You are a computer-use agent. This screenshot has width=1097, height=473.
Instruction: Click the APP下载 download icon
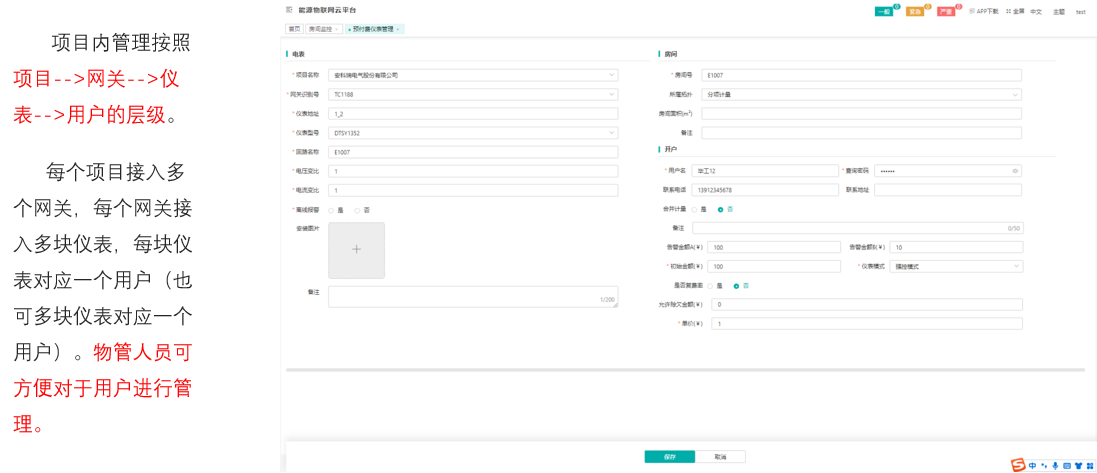click(973, 11)
